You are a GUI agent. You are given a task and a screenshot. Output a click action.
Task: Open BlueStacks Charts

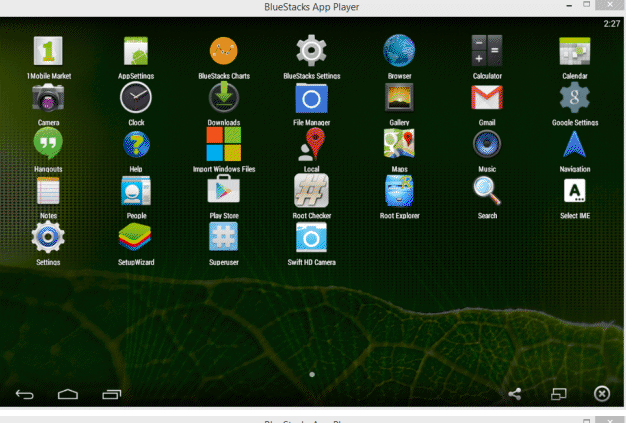click(224, 51)
